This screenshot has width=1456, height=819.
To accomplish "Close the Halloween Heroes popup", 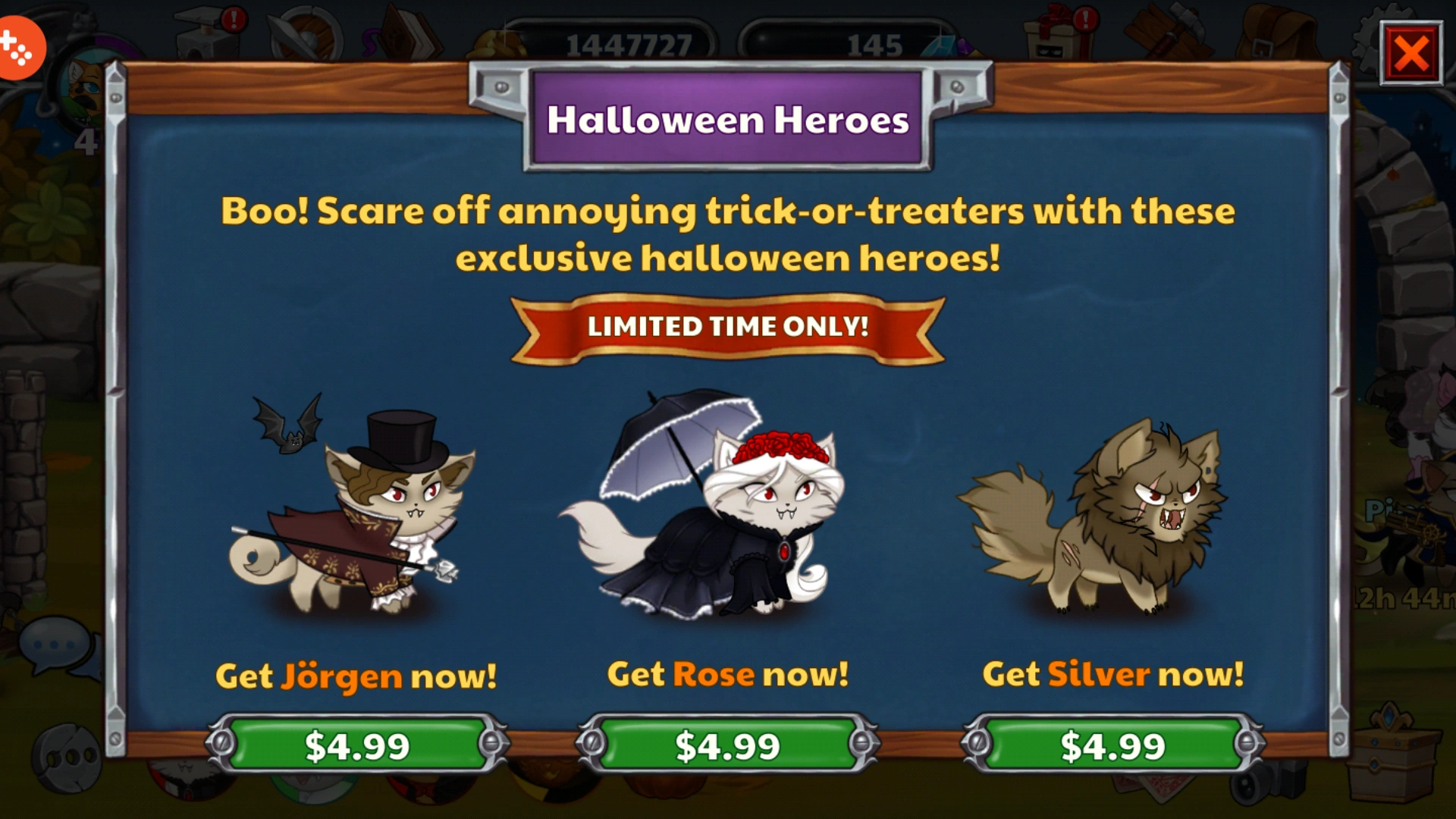I will tap(1410, 55).
